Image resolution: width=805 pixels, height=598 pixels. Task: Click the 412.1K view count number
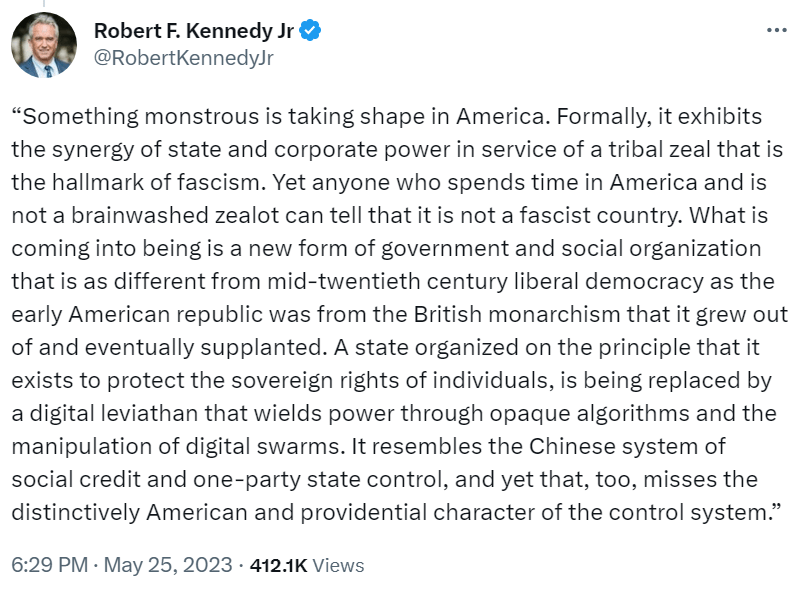(279, 565)
